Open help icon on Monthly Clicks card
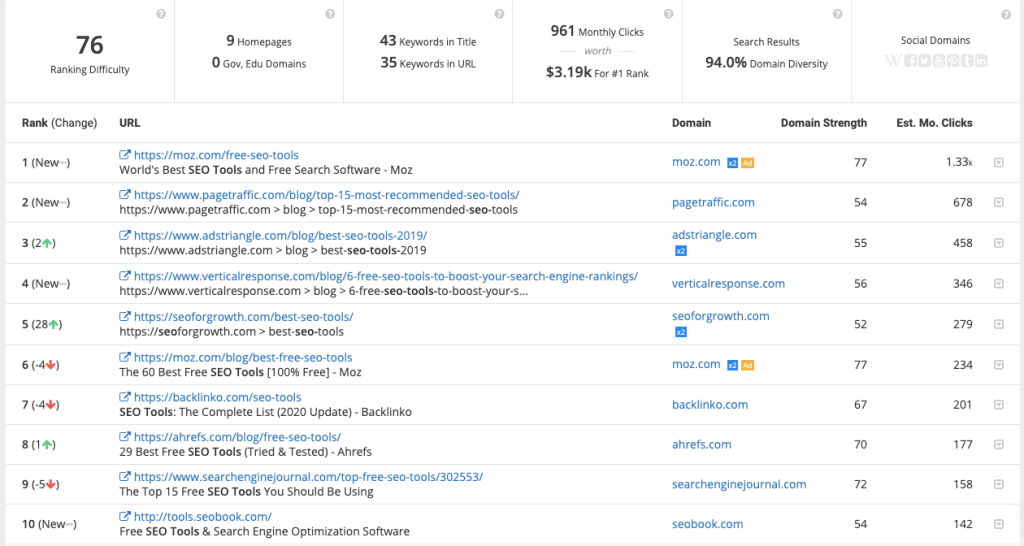 pyautogui.click(x=668, y=14)
